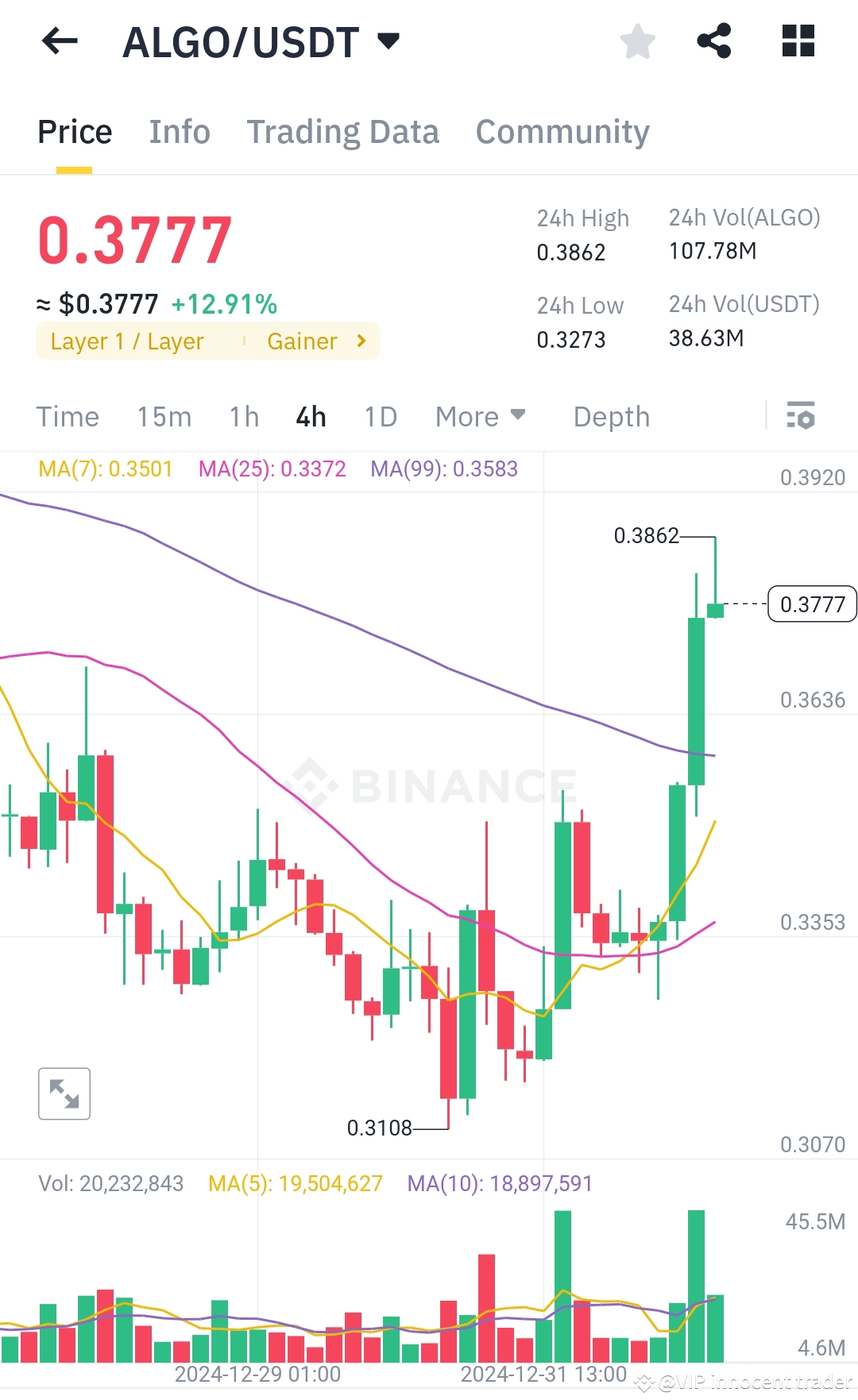Switch candles to the 1D interval
The width and height of the screenshot is (858, 1400).
379,416
